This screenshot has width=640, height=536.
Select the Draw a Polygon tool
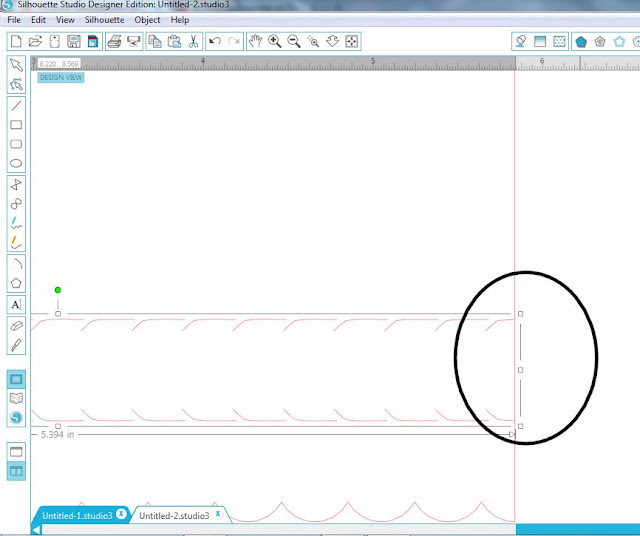(x=16, y=185)
